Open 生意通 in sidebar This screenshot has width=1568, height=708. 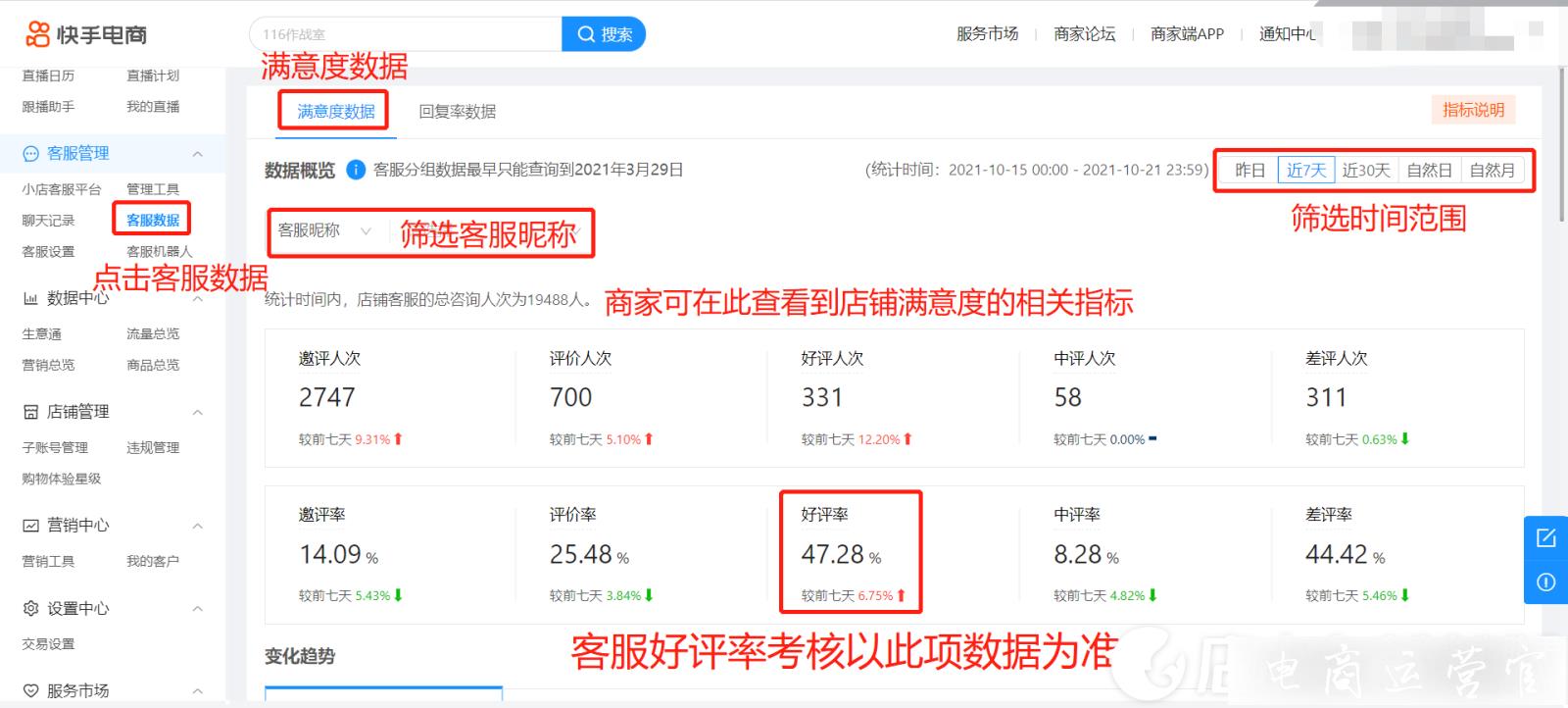[41, 334]
